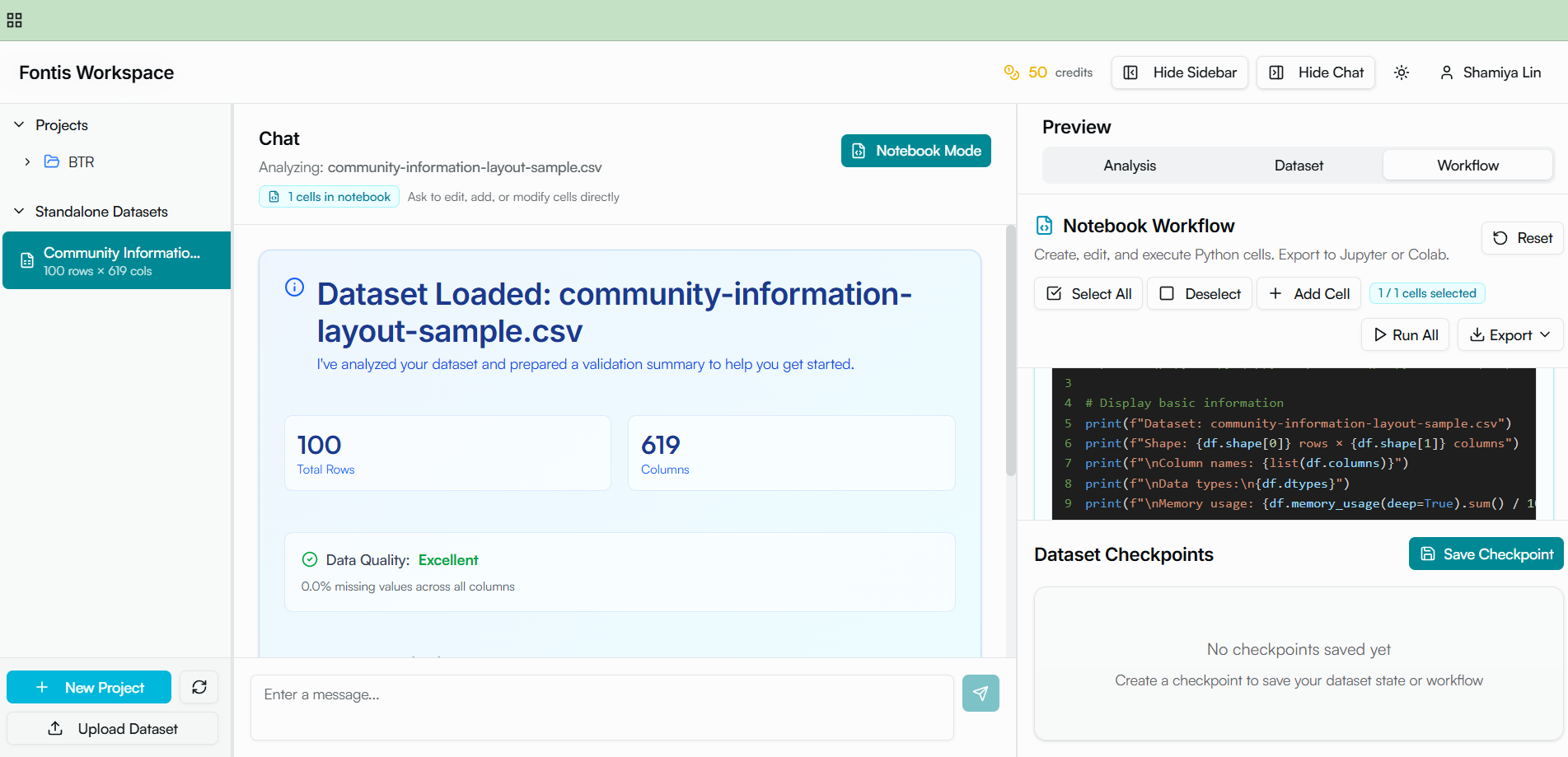
Task: Collapse the Projects section chevron
Action: pyautogui.click(x=18, y=124)
